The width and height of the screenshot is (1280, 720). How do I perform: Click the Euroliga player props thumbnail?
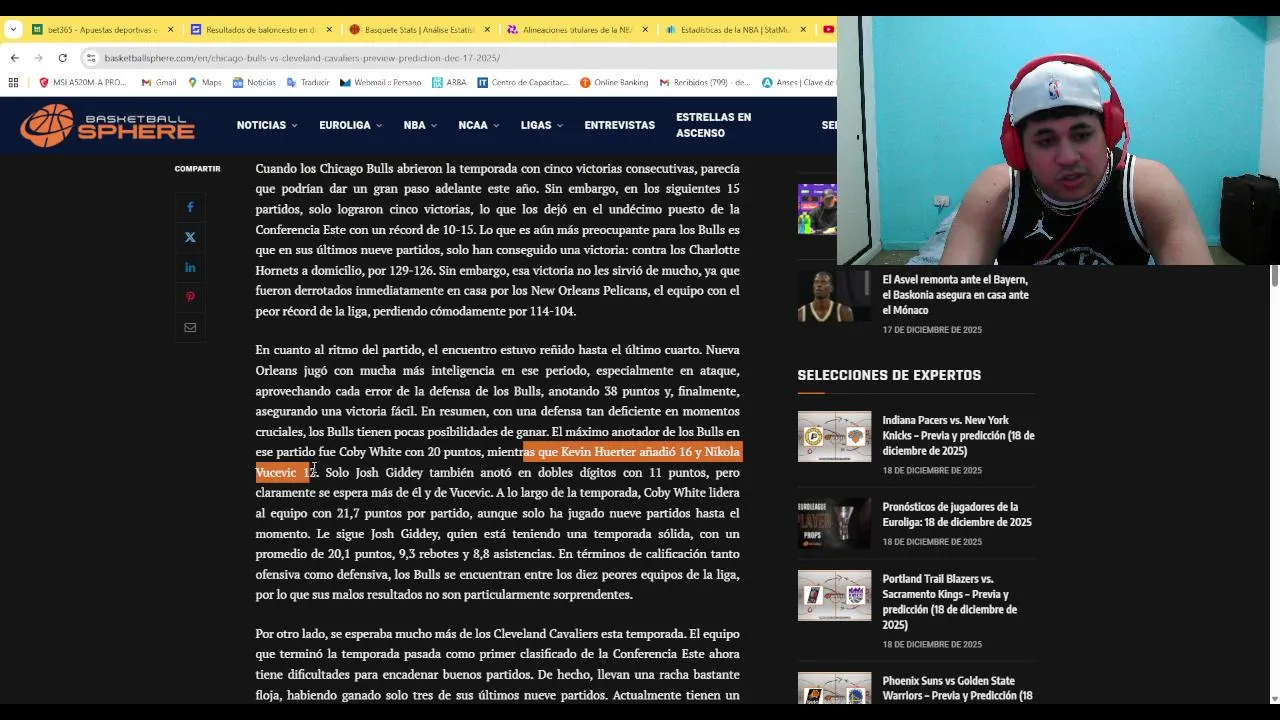[834, 524]
